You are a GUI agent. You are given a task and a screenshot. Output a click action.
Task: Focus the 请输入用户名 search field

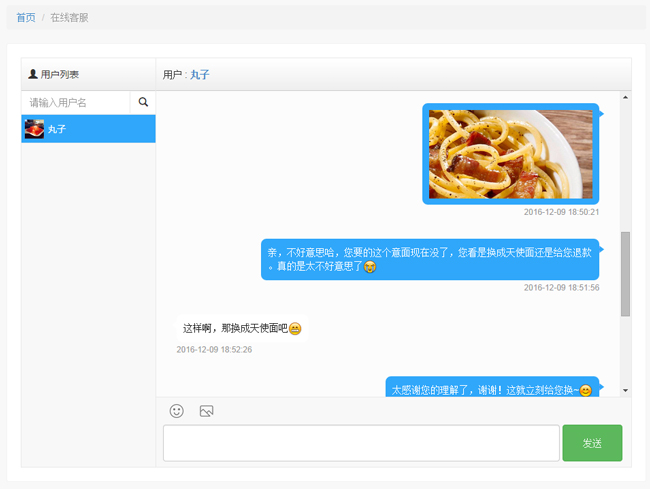click(x=76, y=102)
